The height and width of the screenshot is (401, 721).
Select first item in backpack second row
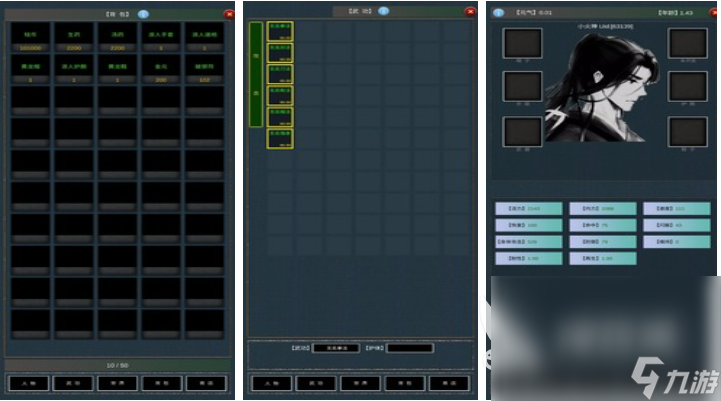coord(30,69)
